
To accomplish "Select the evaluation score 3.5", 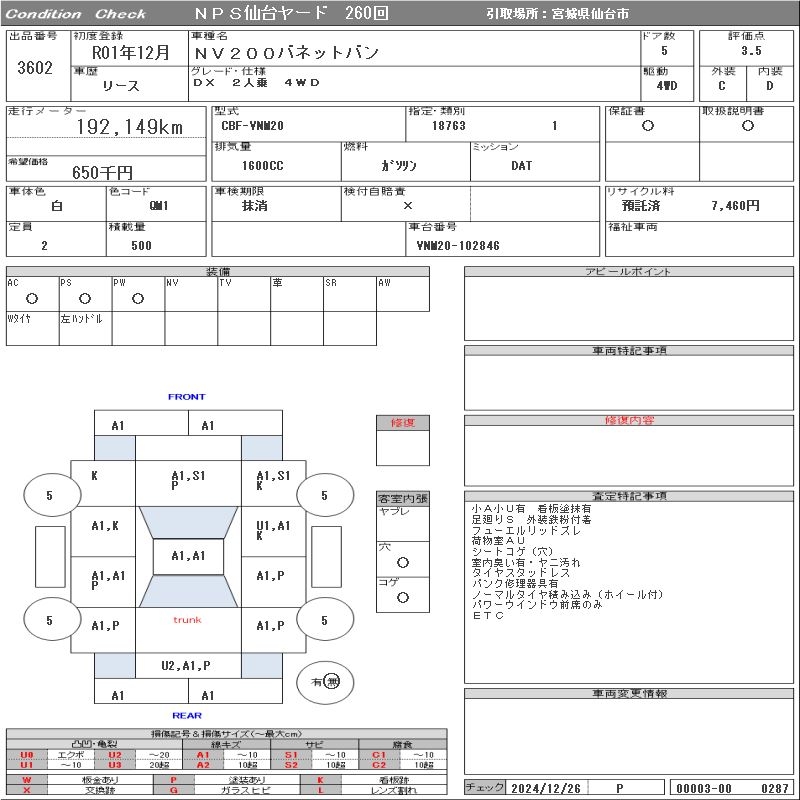I will (x=751, y=51).
